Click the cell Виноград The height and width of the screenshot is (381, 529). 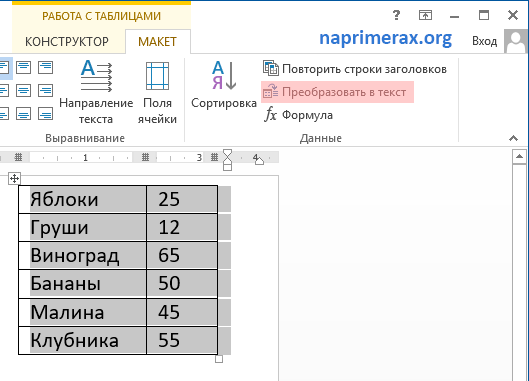coord(82,255)
